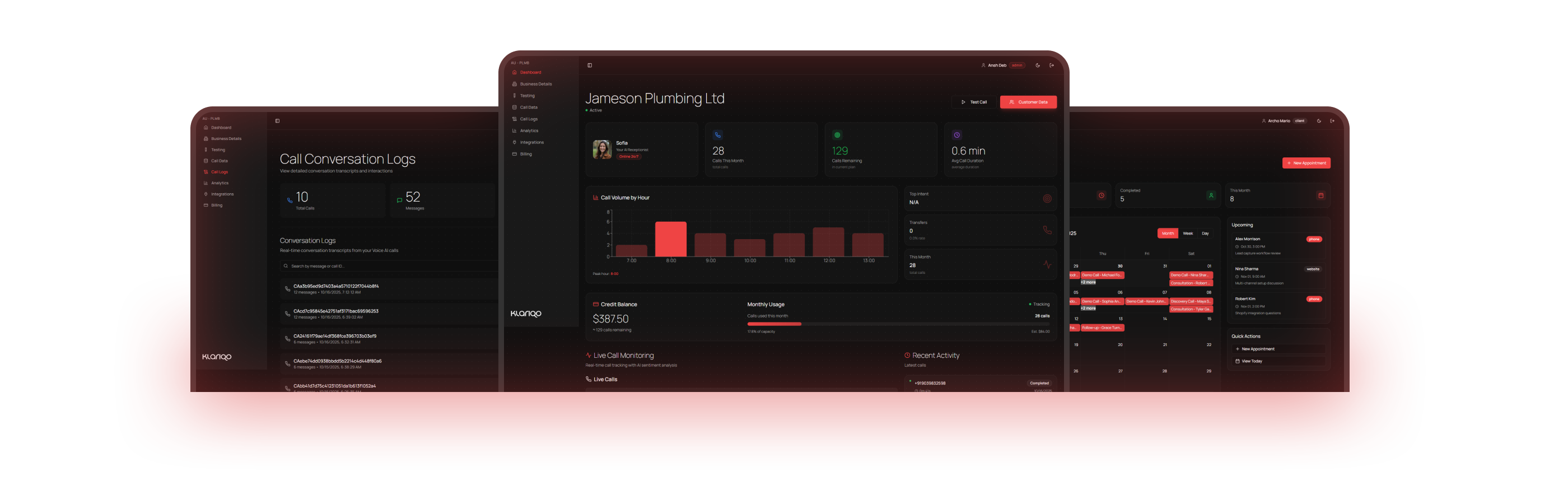The height and width of the screenshot is (504, 1568).
Task: Select the Analytics icon in the sidebar
Action: click(x=516, y=130)
